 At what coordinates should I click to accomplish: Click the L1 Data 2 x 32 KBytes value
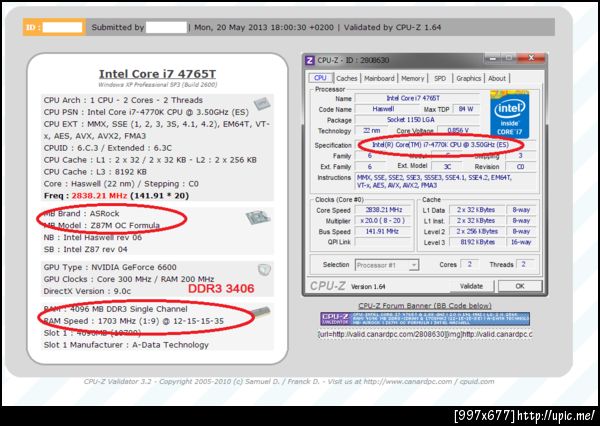pos(476,210)
